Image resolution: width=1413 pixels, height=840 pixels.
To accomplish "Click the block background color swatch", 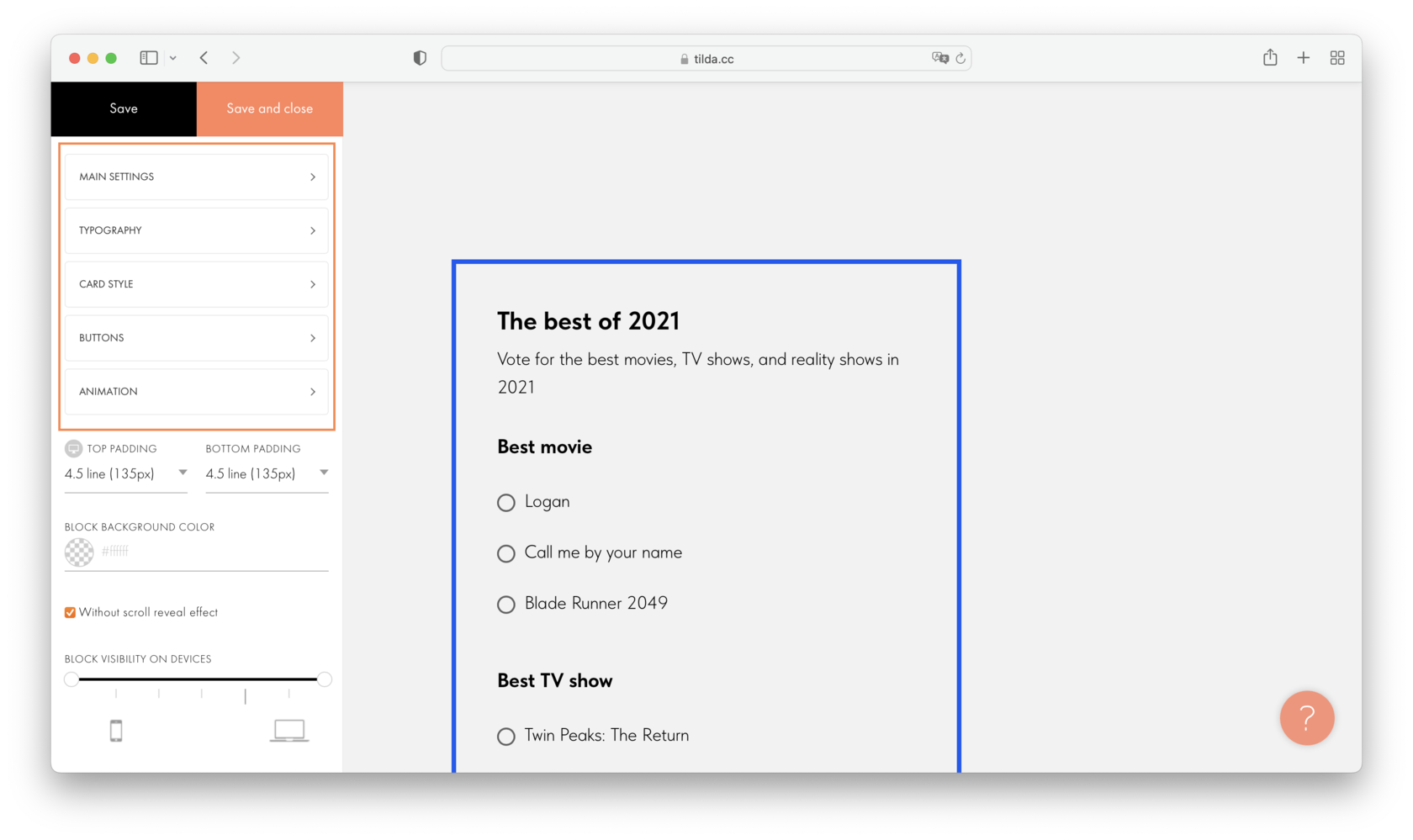I will tap(79, 552).
